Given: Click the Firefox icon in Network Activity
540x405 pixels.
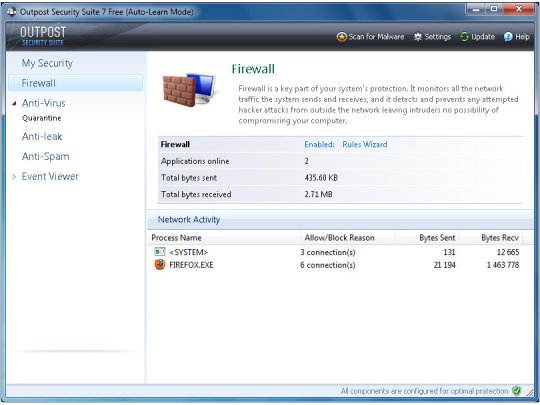Looking at the screenshot, I should [160, 264].
